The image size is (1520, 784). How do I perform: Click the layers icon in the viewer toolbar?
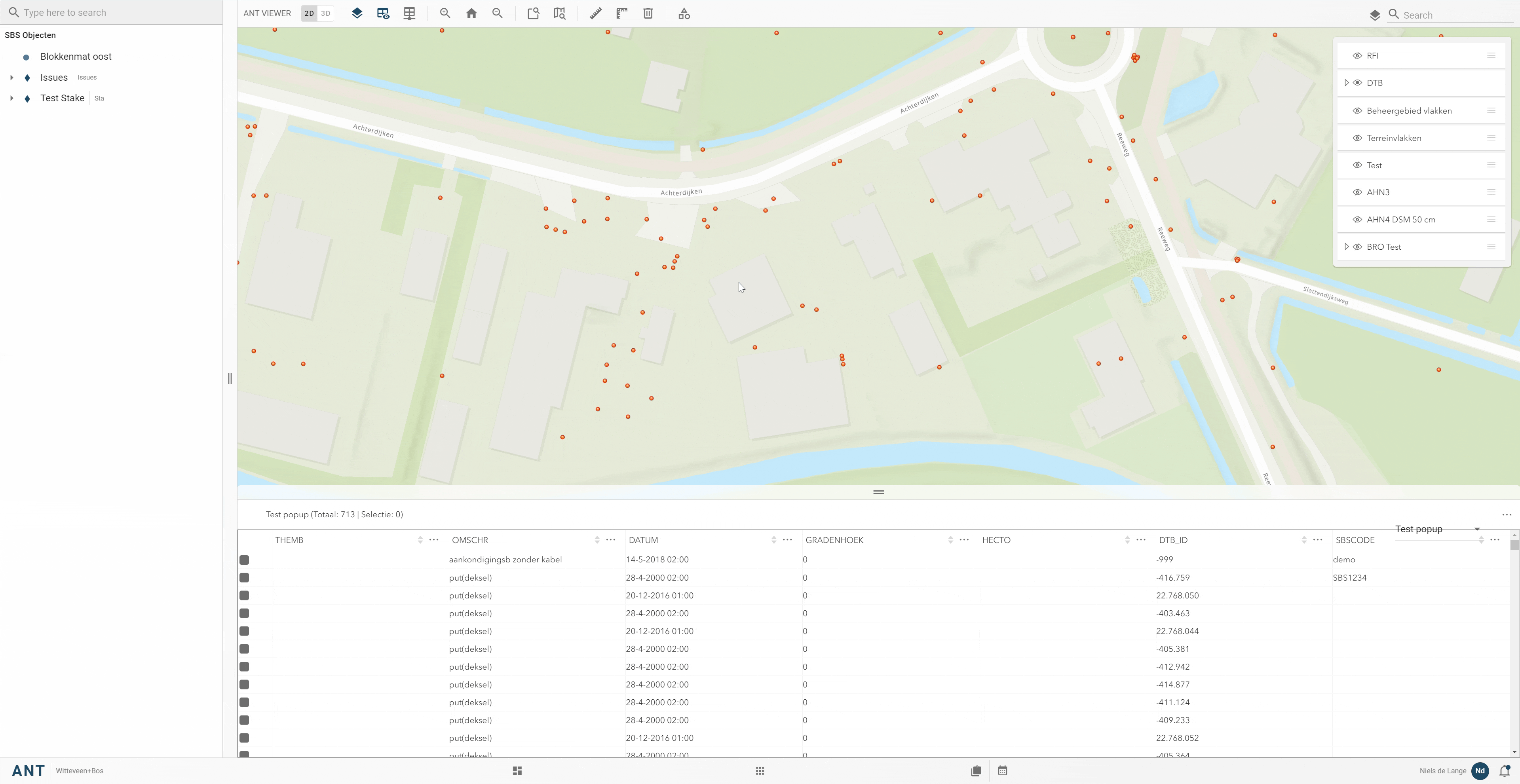click(x=357, y=13)
